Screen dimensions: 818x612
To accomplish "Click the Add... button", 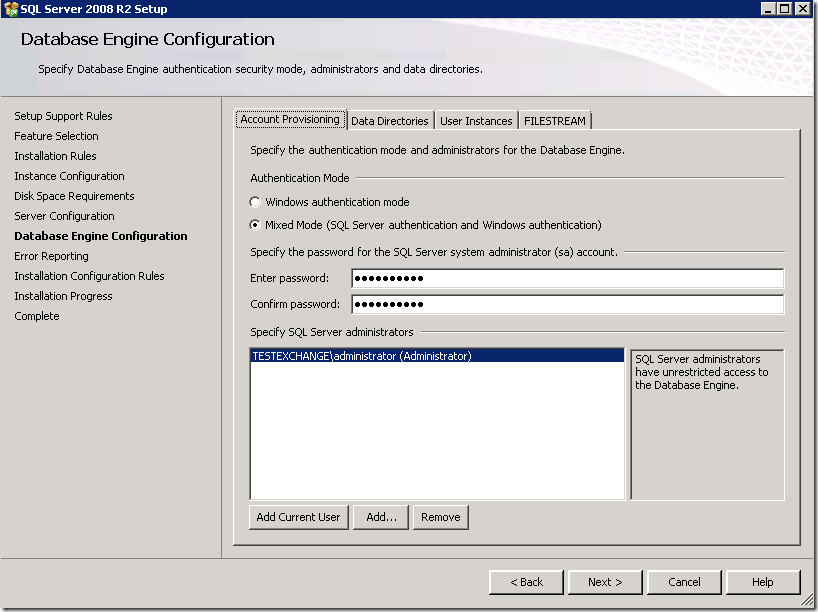I will (381, 517).
